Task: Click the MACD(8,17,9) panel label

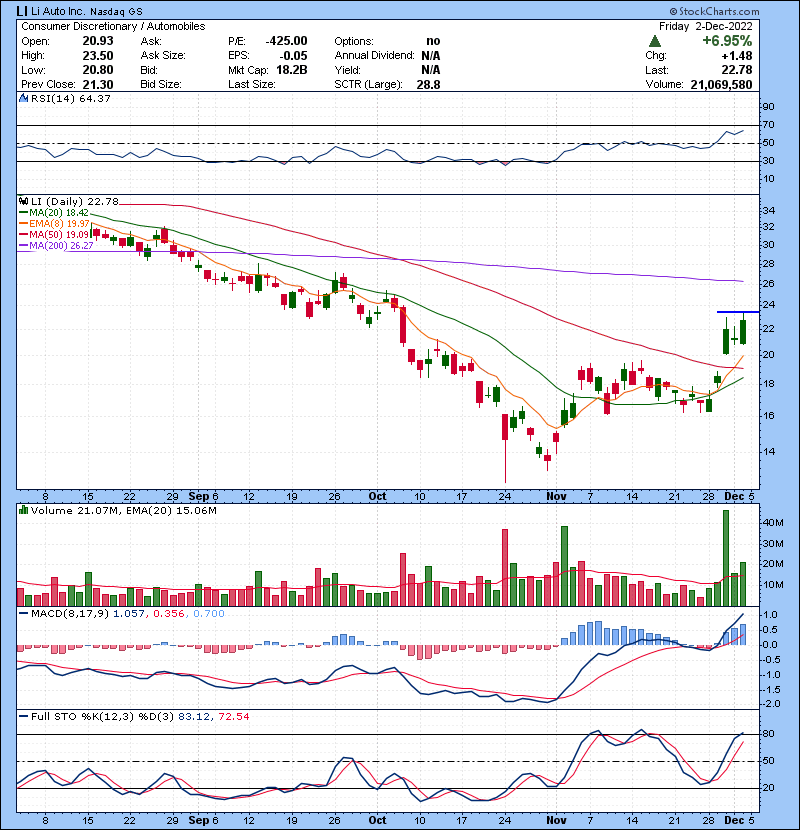Action: tap(70, 614)
